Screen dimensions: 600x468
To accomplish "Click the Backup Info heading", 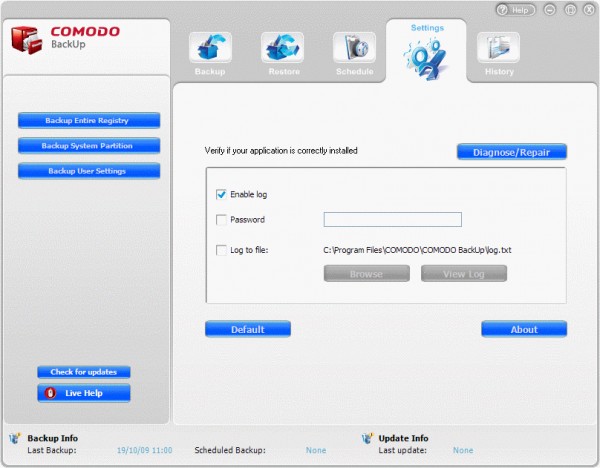I will (x=52, y=438).
